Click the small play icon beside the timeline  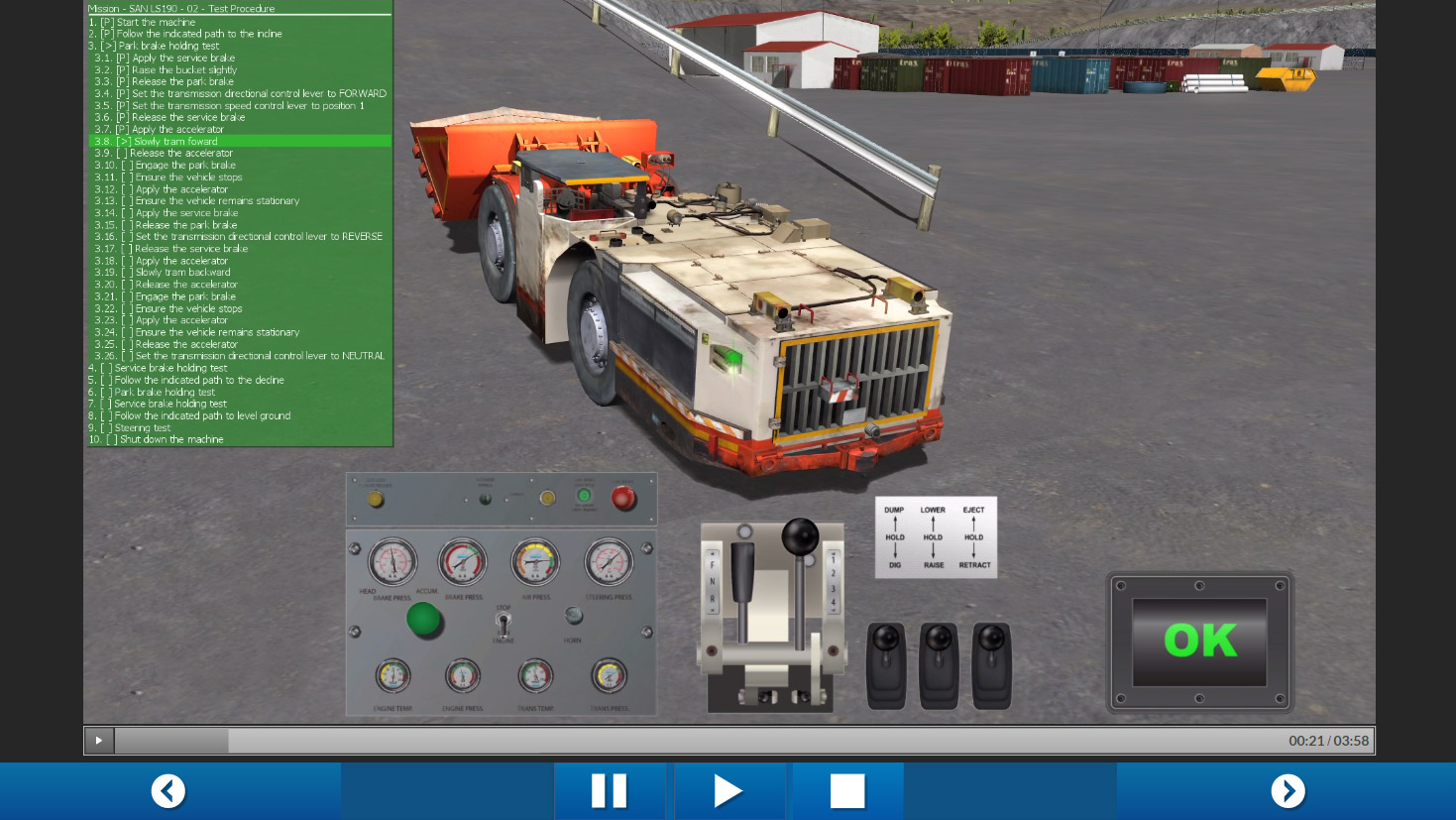pos(99,741)
